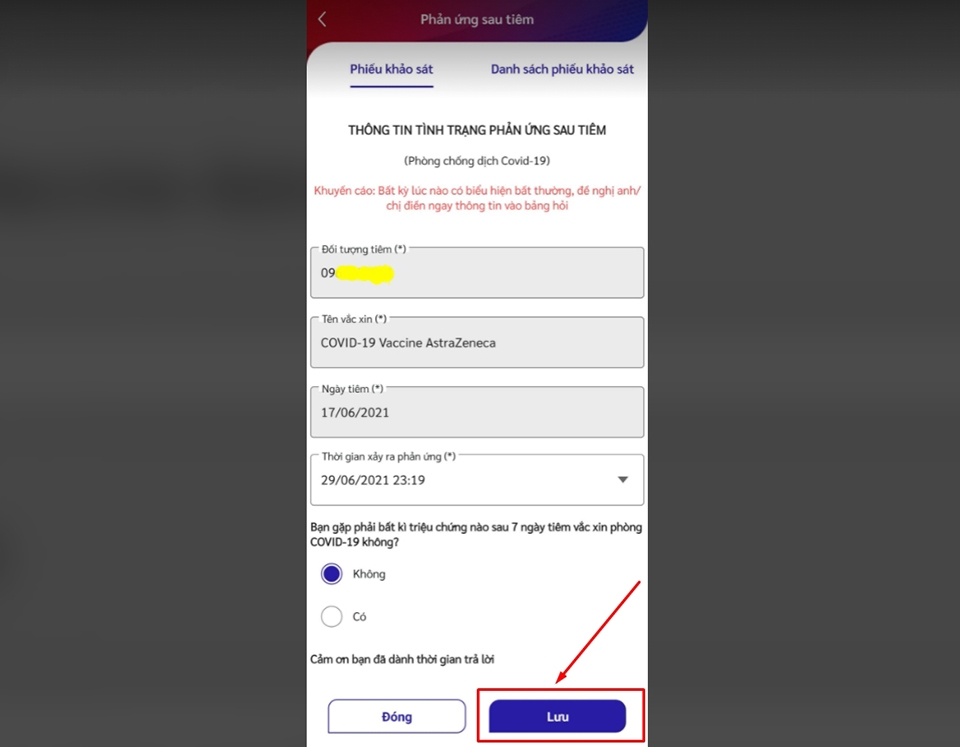This screenshot has width=960, height=747.
Task: Click the COVID-19 Vaccine AstraZeneca text
Action: tap(408, 343)
